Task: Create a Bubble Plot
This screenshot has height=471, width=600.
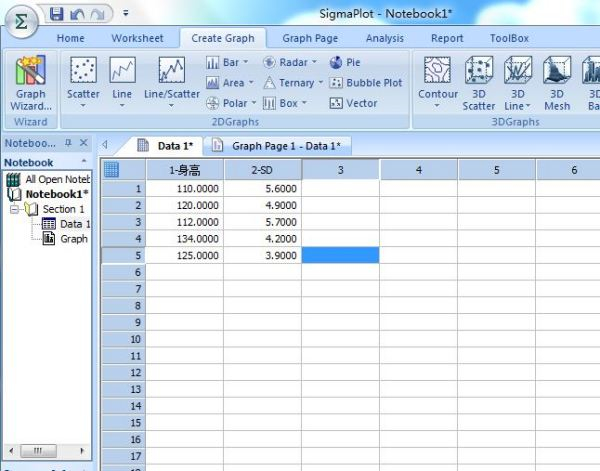Action: click(366, 83)
